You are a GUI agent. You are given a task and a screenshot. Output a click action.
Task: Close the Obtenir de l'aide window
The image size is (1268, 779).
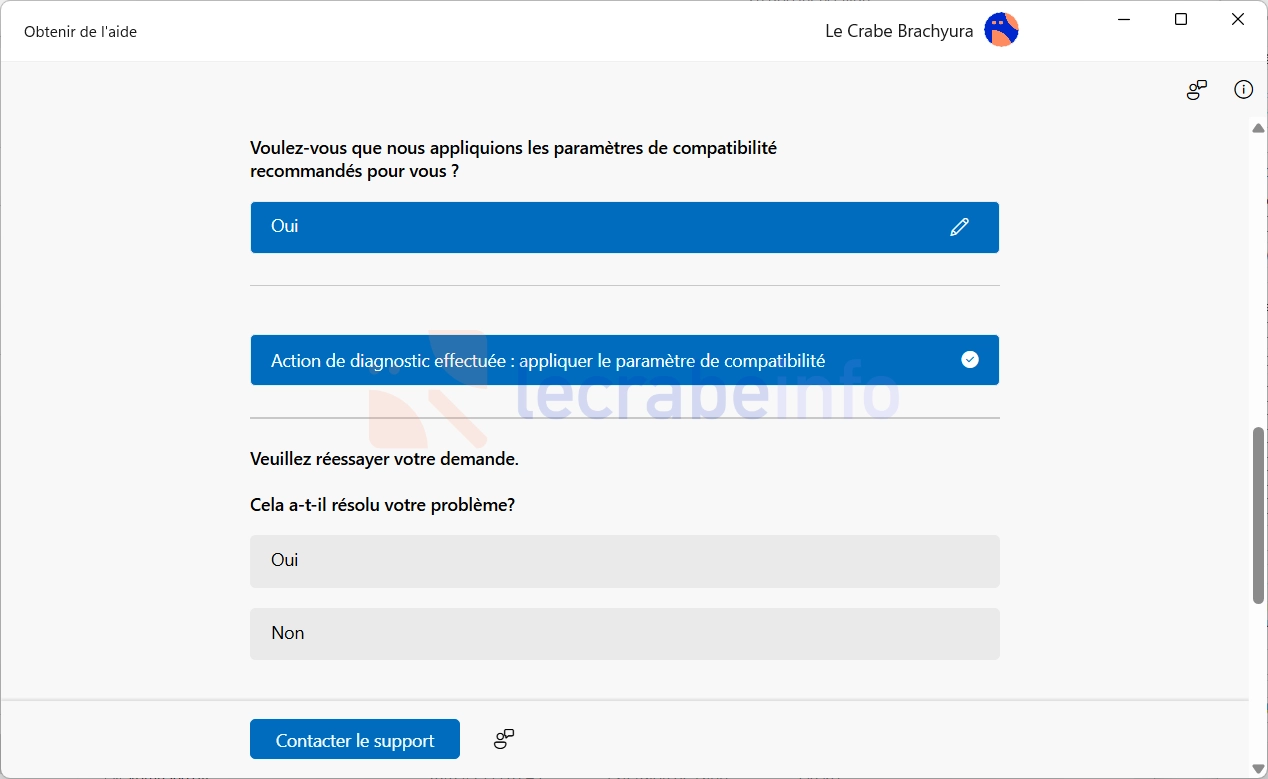pos(1238,20)
